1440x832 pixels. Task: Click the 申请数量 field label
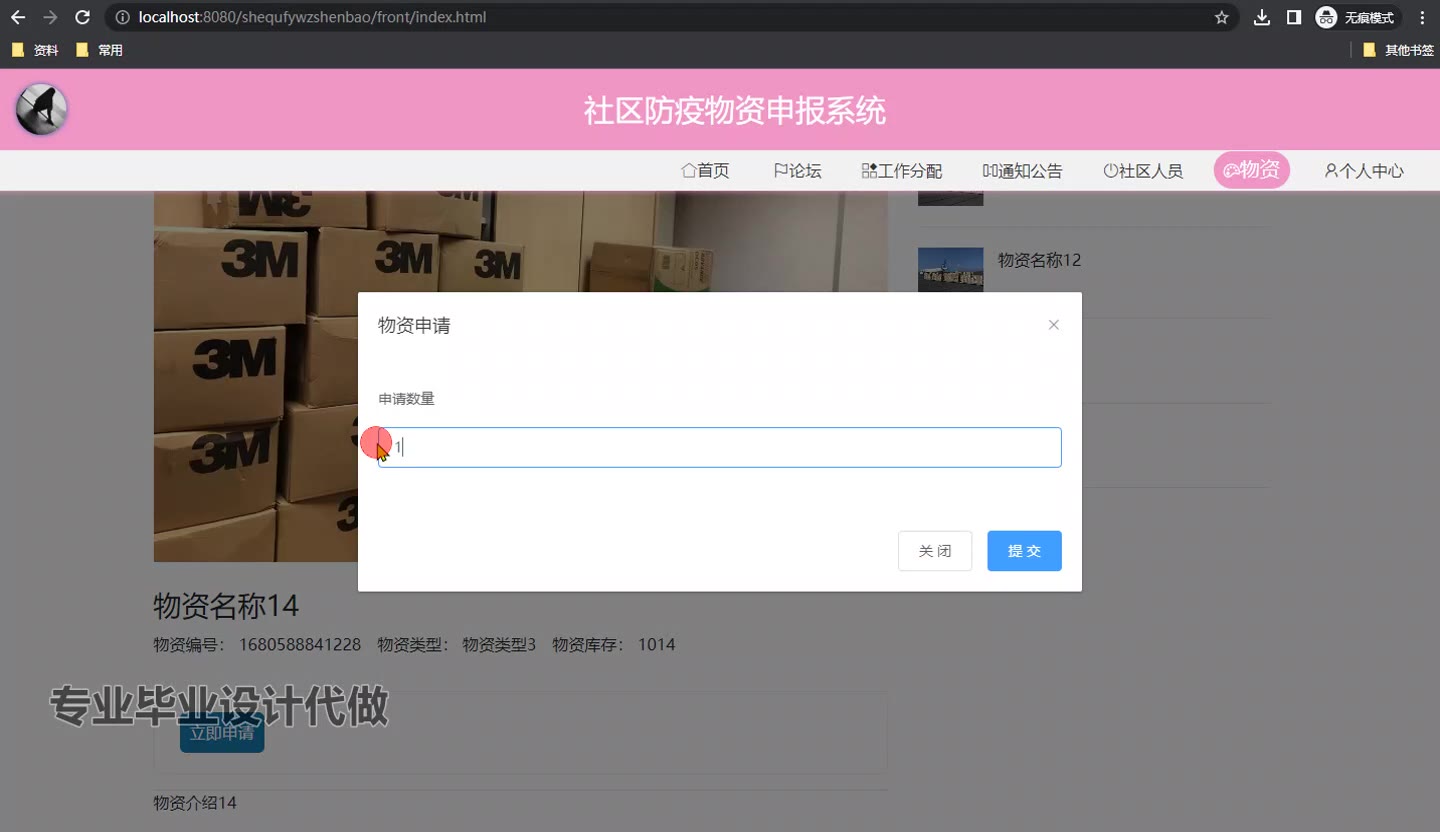(406, 399)
